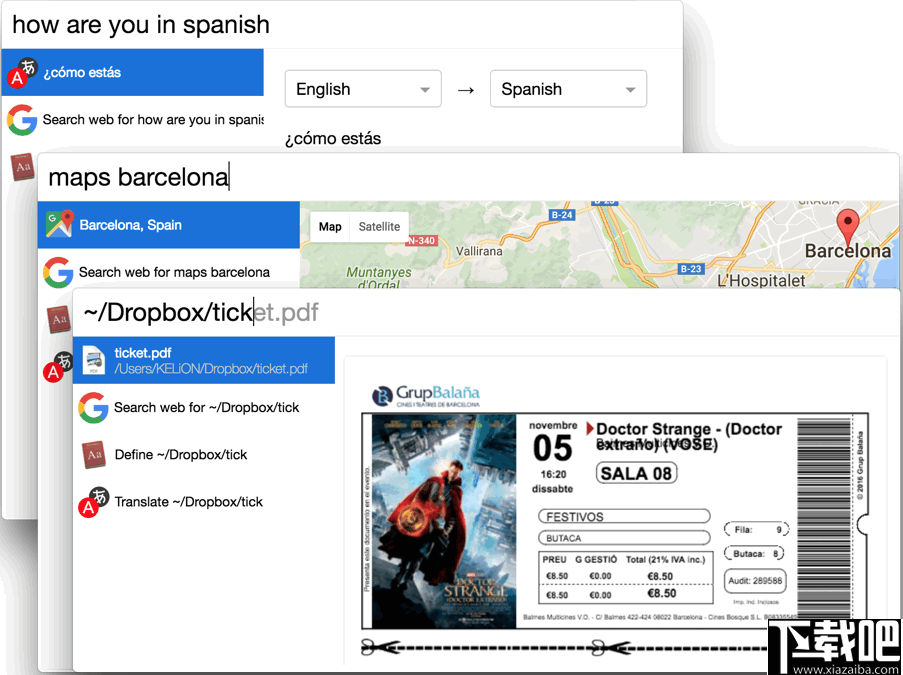
Task: Click the 'Butaca: 8' box on ticket
Action: tap(754, 553)
